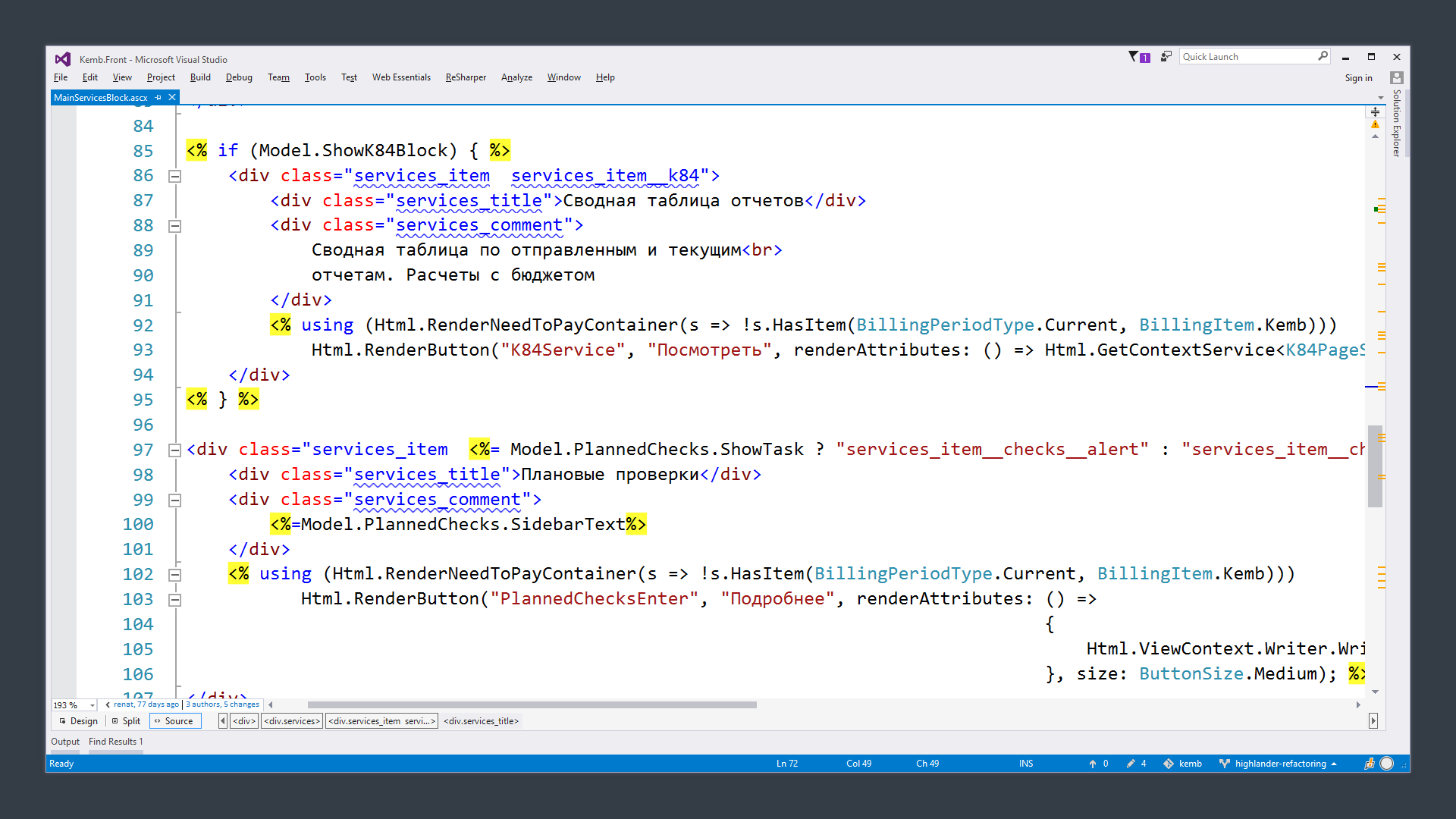Switch the editor to Design view

[x=78, y=721]
